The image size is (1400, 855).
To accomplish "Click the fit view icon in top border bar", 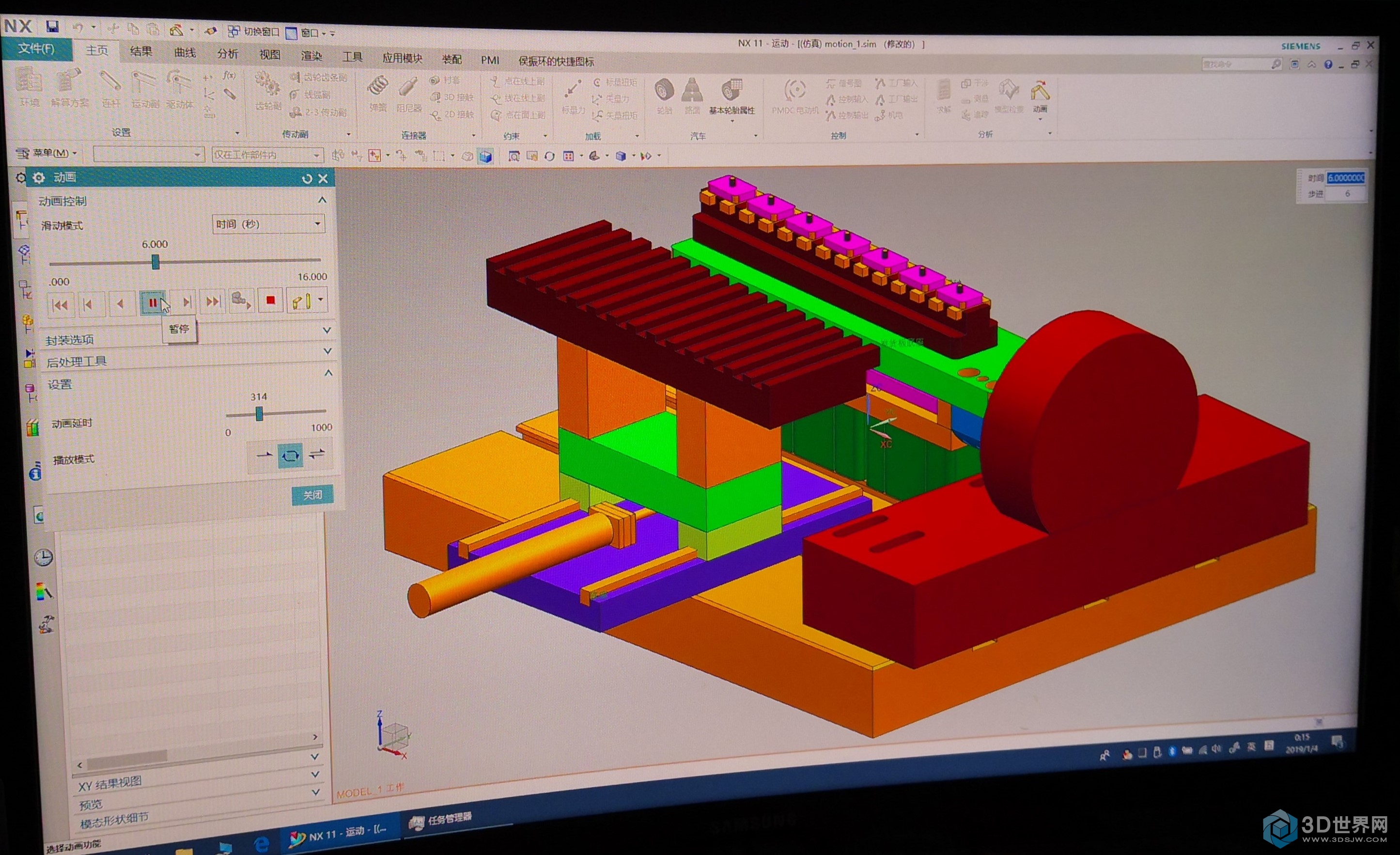I will tap(513, 157).
